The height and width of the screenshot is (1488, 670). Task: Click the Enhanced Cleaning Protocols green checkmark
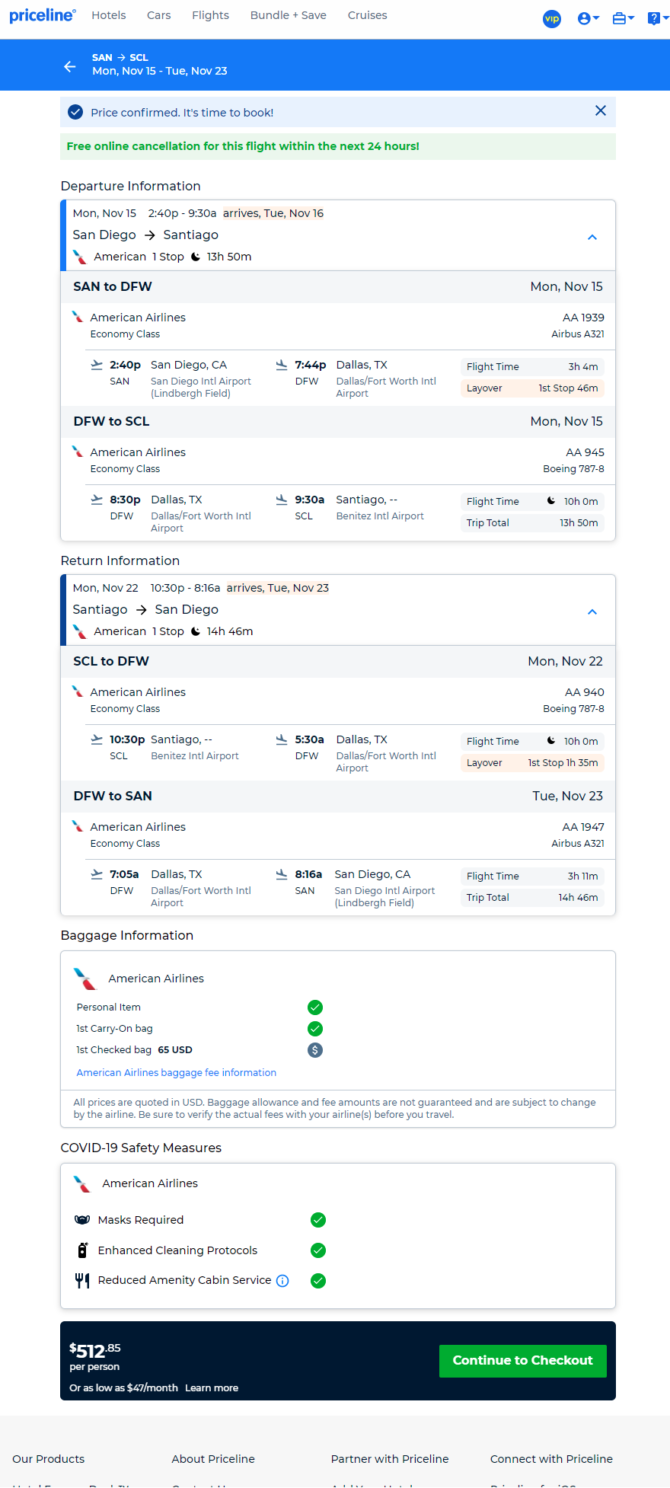(318, 1250)
